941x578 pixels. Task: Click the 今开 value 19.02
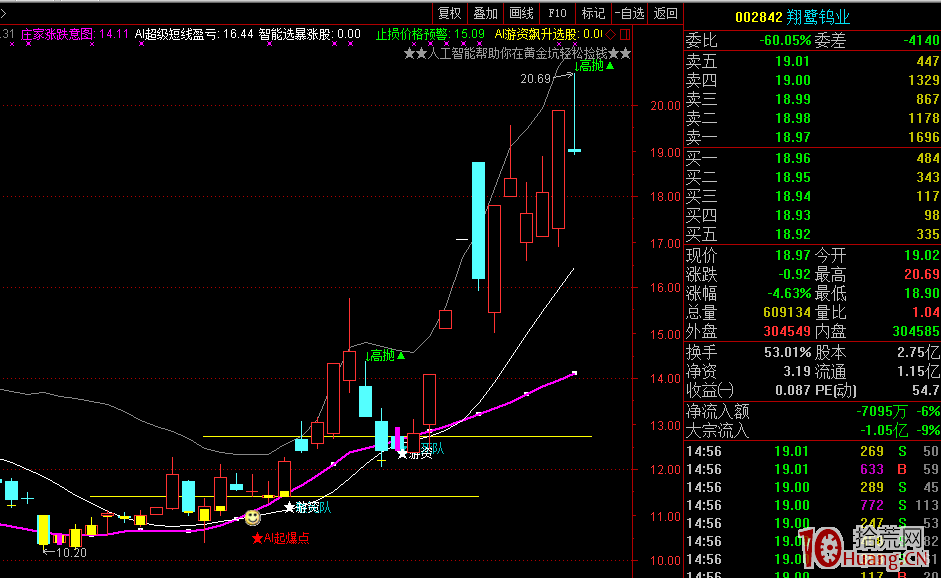[922, 256]
